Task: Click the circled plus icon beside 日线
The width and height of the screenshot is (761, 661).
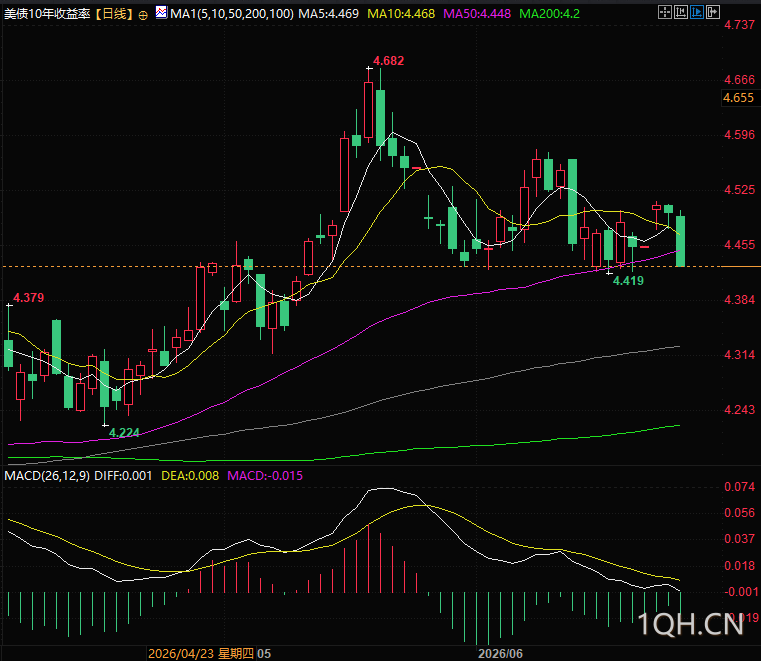Action: [143, 15]
